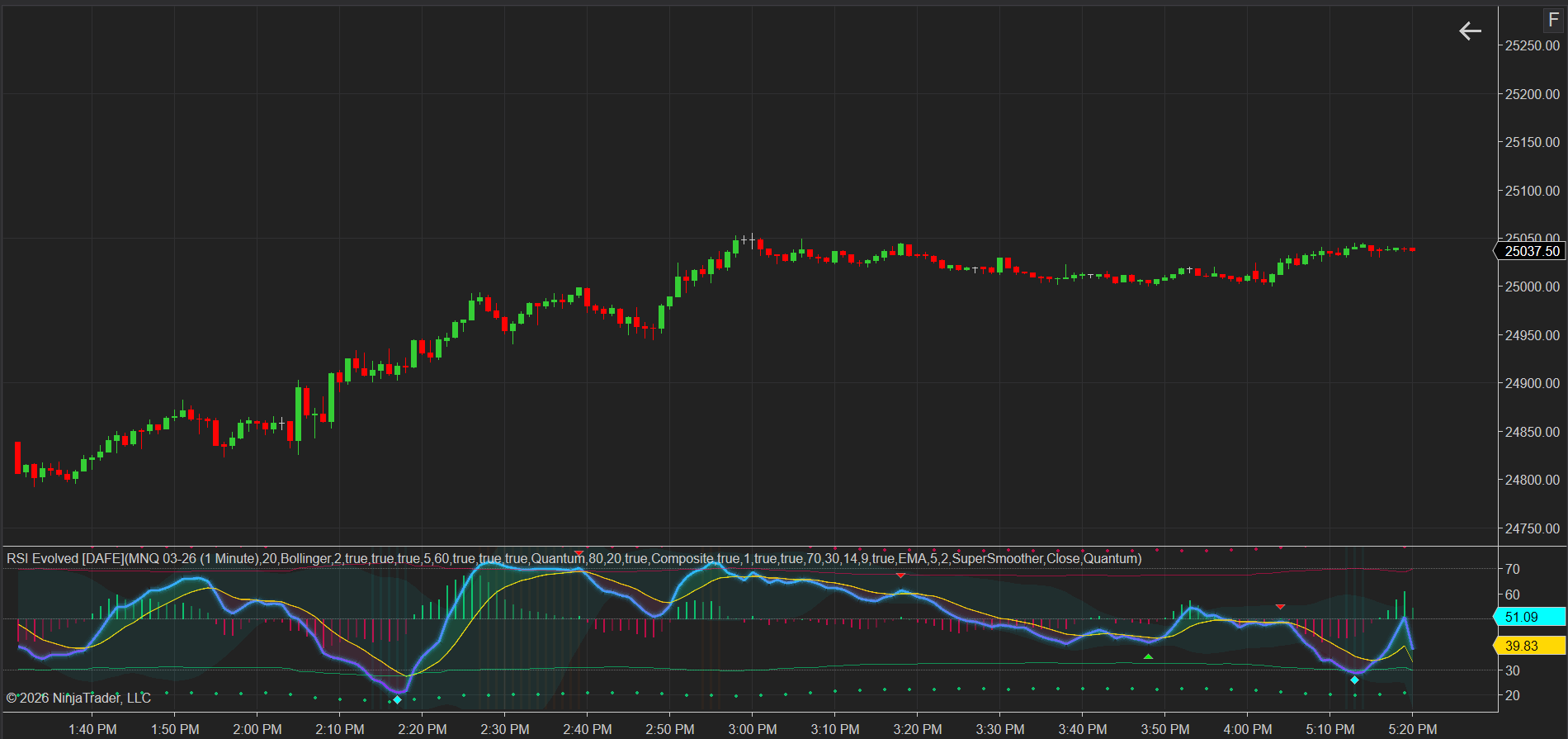Viewport: 1568px width, 739px height.
Task: Click the 5:20 PM time axis label
Action: [1413, 729]
